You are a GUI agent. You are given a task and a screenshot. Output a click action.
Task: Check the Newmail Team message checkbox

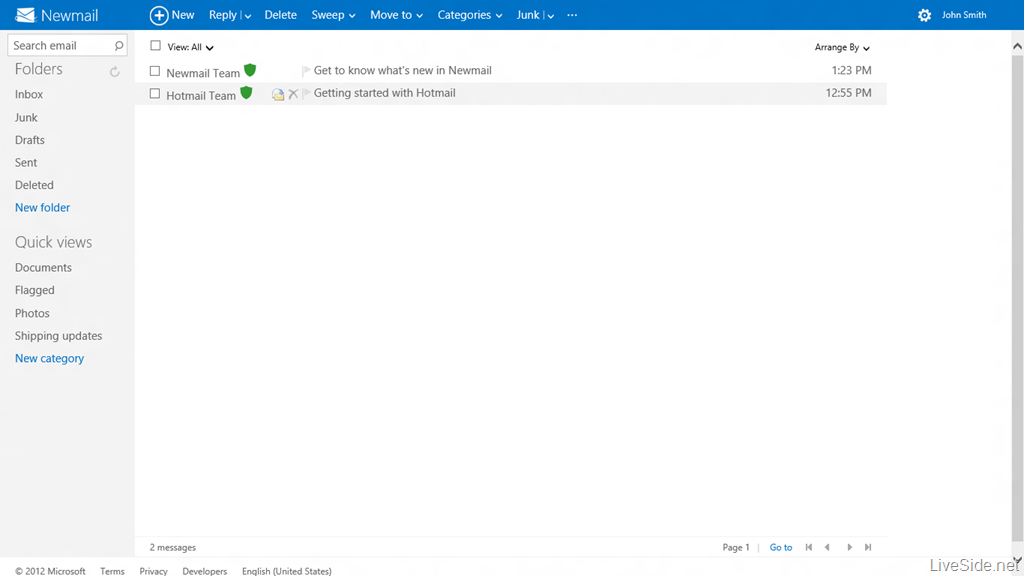coord(155,71)
